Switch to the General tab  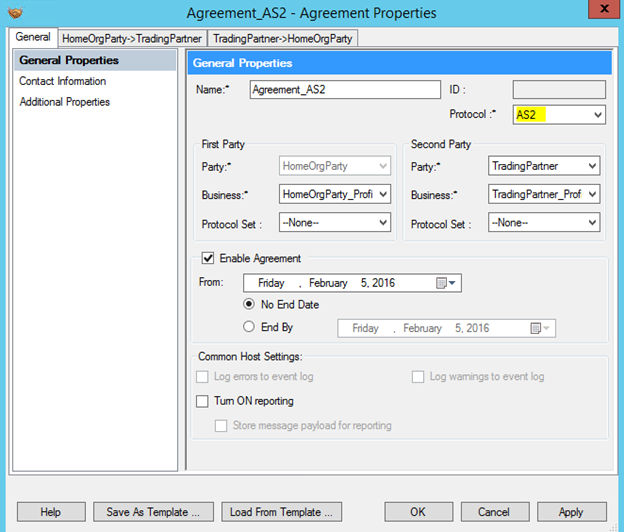pos(33,37)
